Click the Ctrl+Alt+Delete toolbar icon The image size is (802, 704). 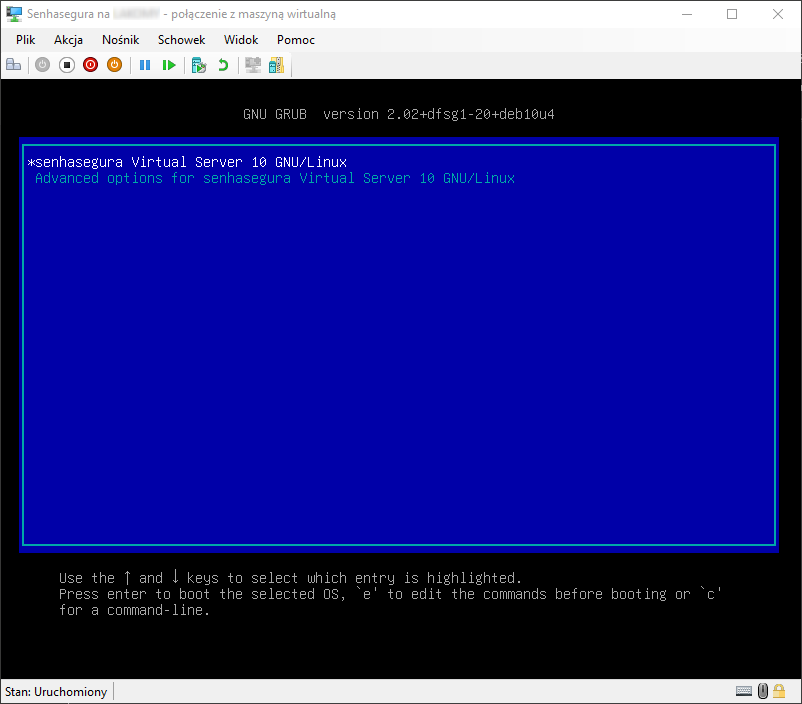(14, 65)
